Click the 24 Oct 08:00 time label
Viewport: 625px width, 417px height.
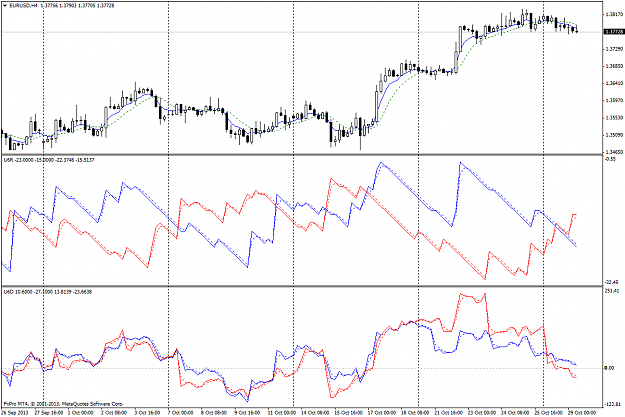pos(515,413)
